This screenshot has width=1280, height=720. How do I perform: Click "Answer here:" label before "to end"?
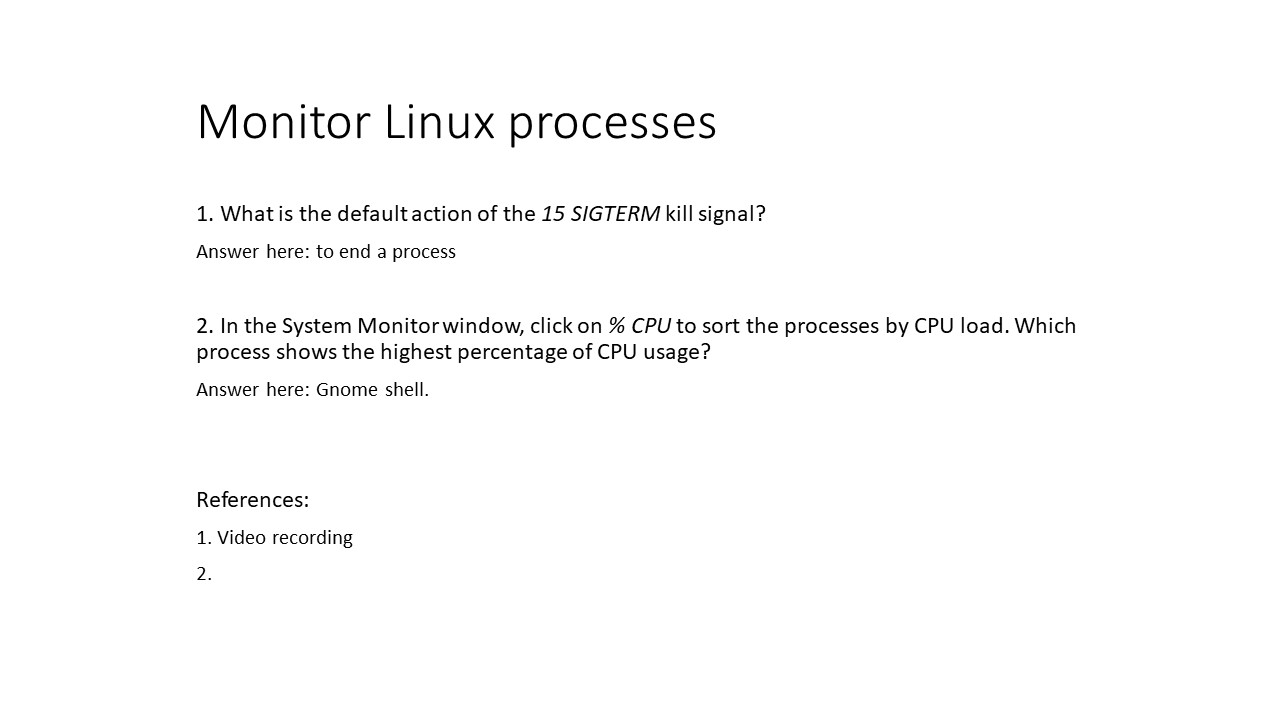[253, 252]
